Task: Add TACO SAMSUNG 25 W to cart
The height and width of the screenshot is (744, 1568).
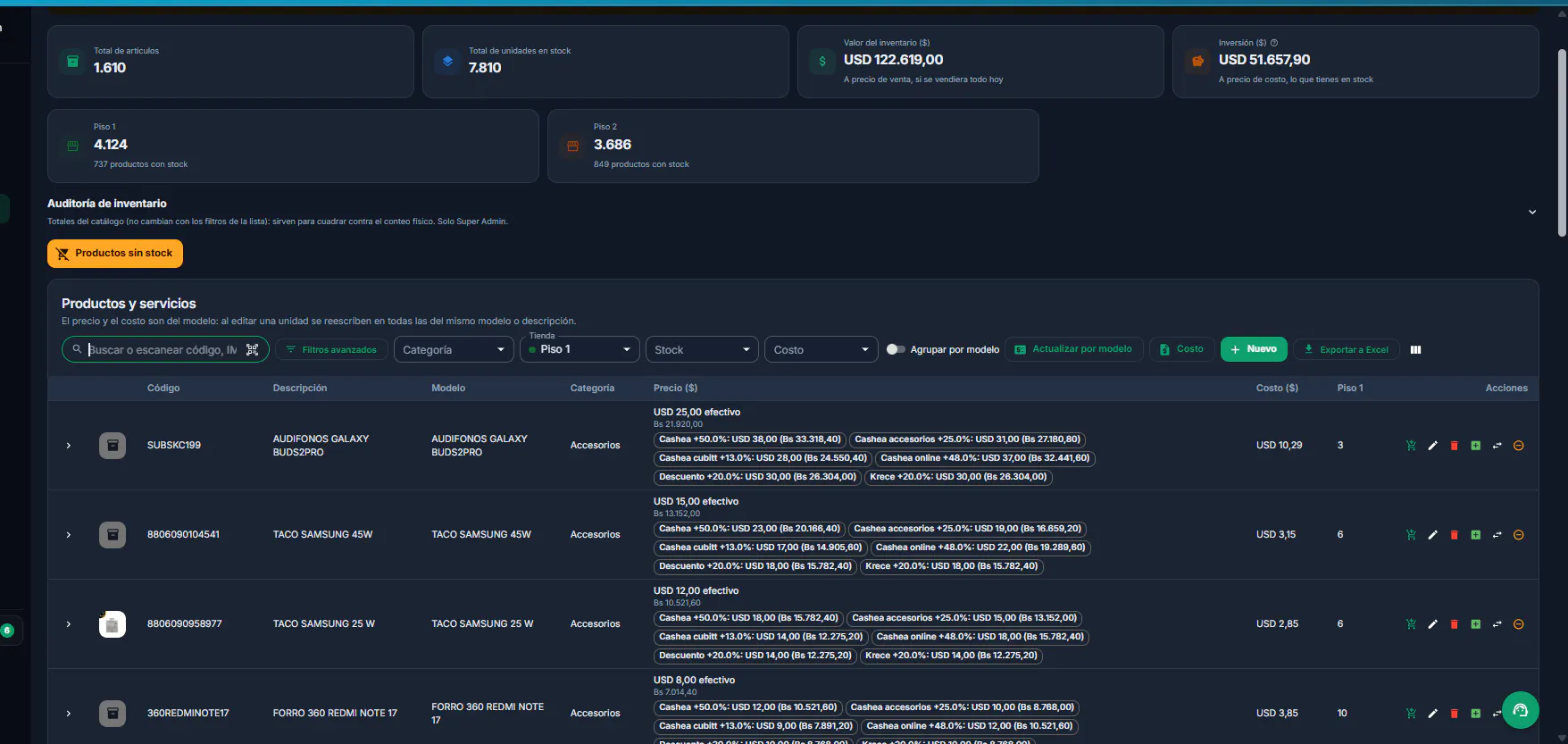Action: (x=1411, y=624)
